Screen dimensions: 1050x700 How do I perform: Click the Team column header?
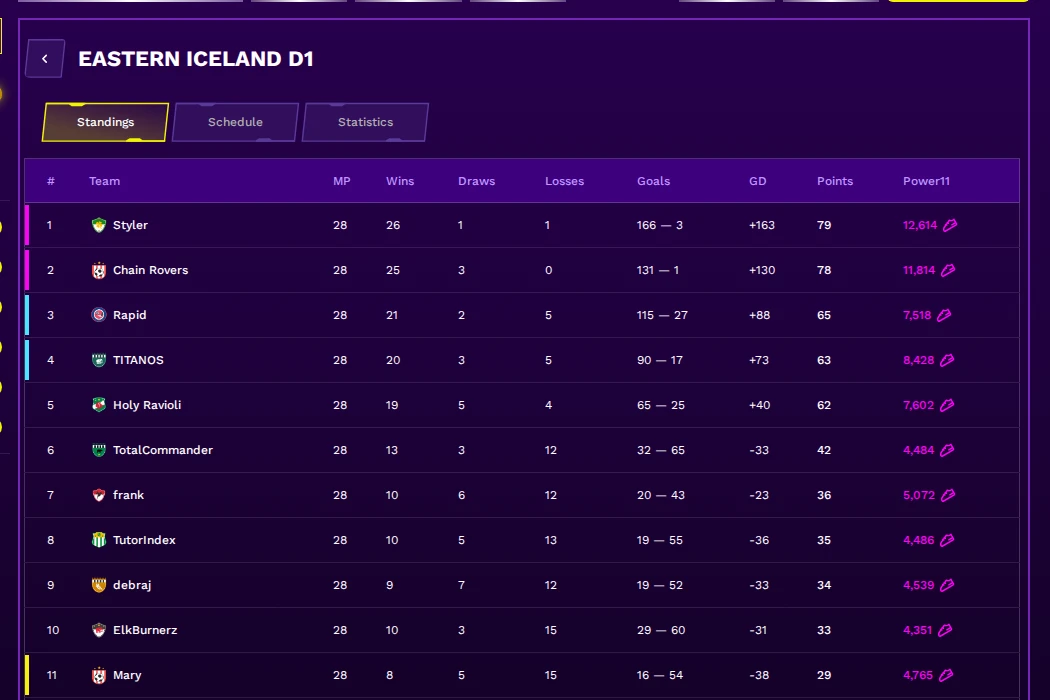coord(104,181)
